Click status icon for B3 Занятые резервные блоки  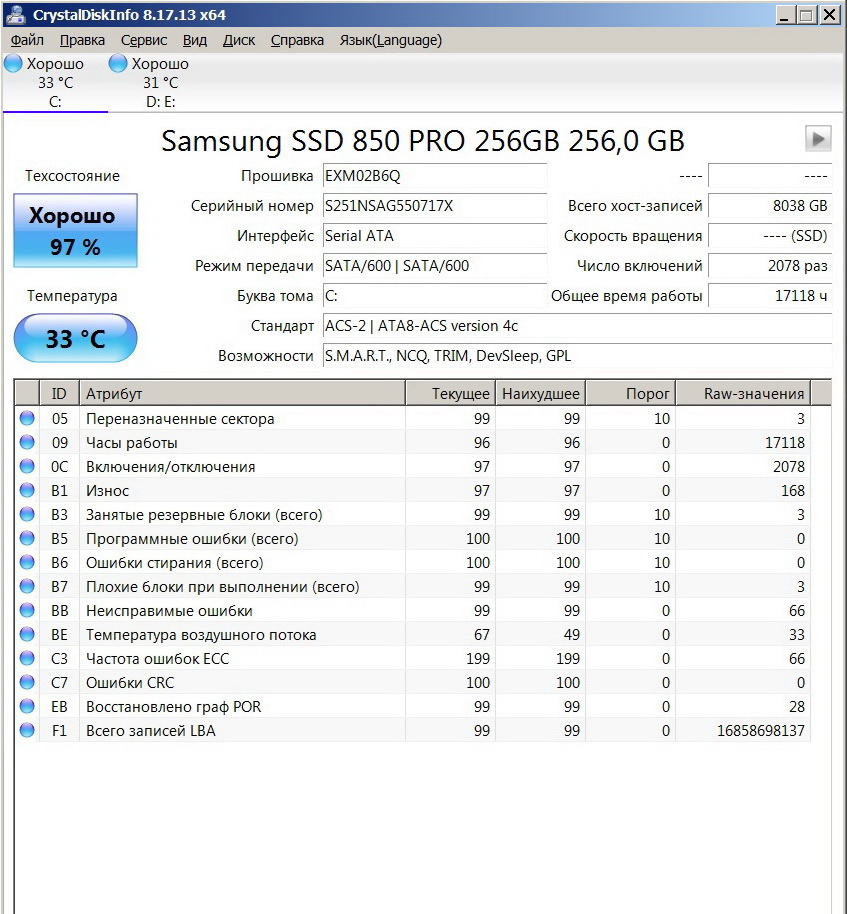coord(27,514)
